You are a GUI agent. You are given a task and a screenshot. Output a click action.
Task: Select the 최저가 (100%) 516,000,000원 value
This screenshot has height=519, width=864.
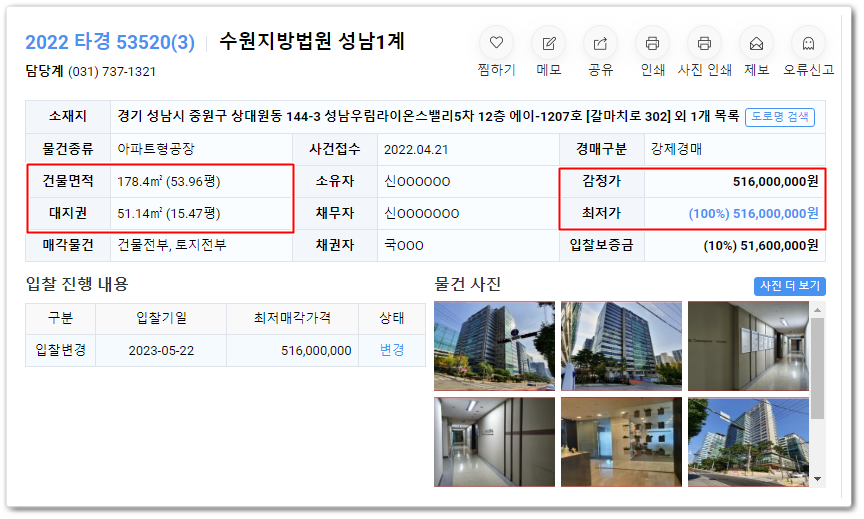tap(753, 213)
